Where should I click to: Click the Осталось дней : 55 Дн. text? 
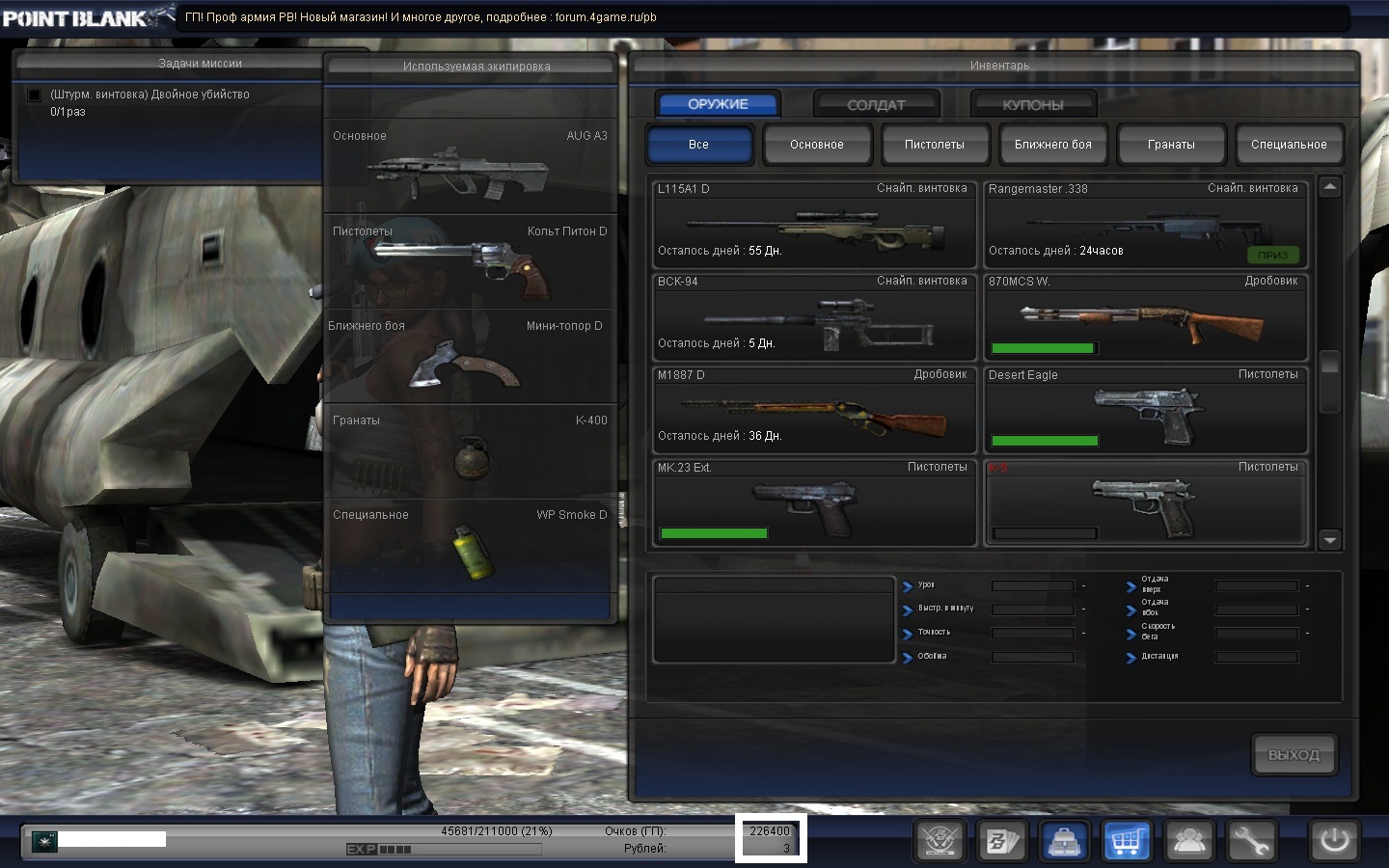[x=720, y=251]
